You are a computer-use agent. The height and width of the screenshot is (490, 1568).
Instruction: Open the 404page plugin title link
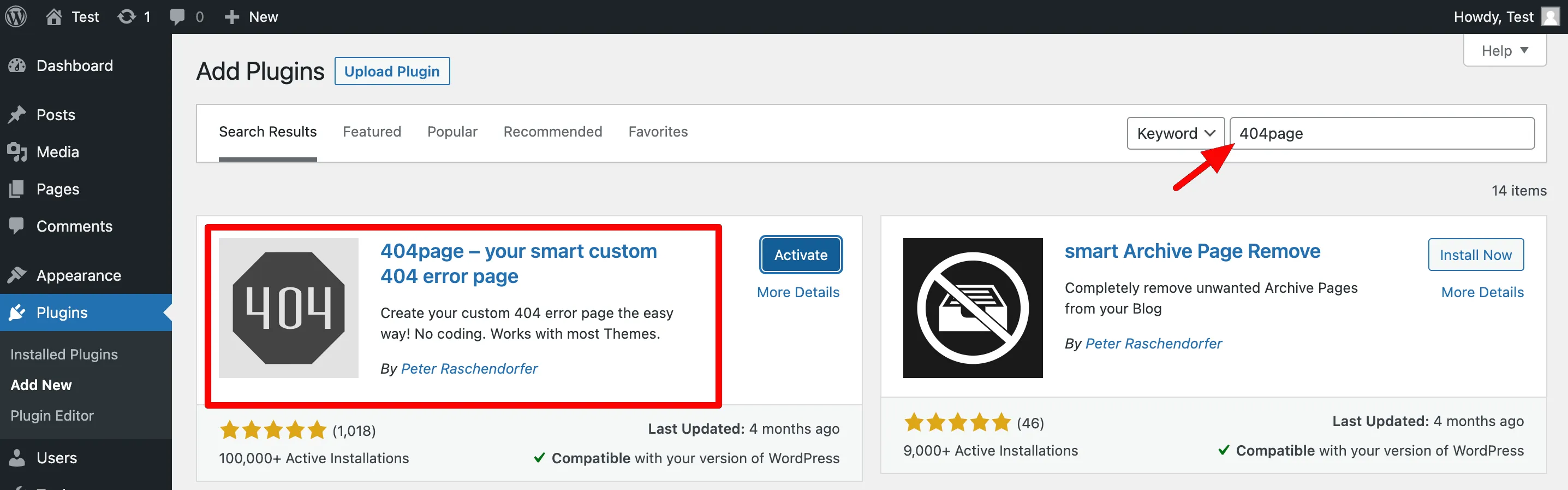[x=518, y=263]
